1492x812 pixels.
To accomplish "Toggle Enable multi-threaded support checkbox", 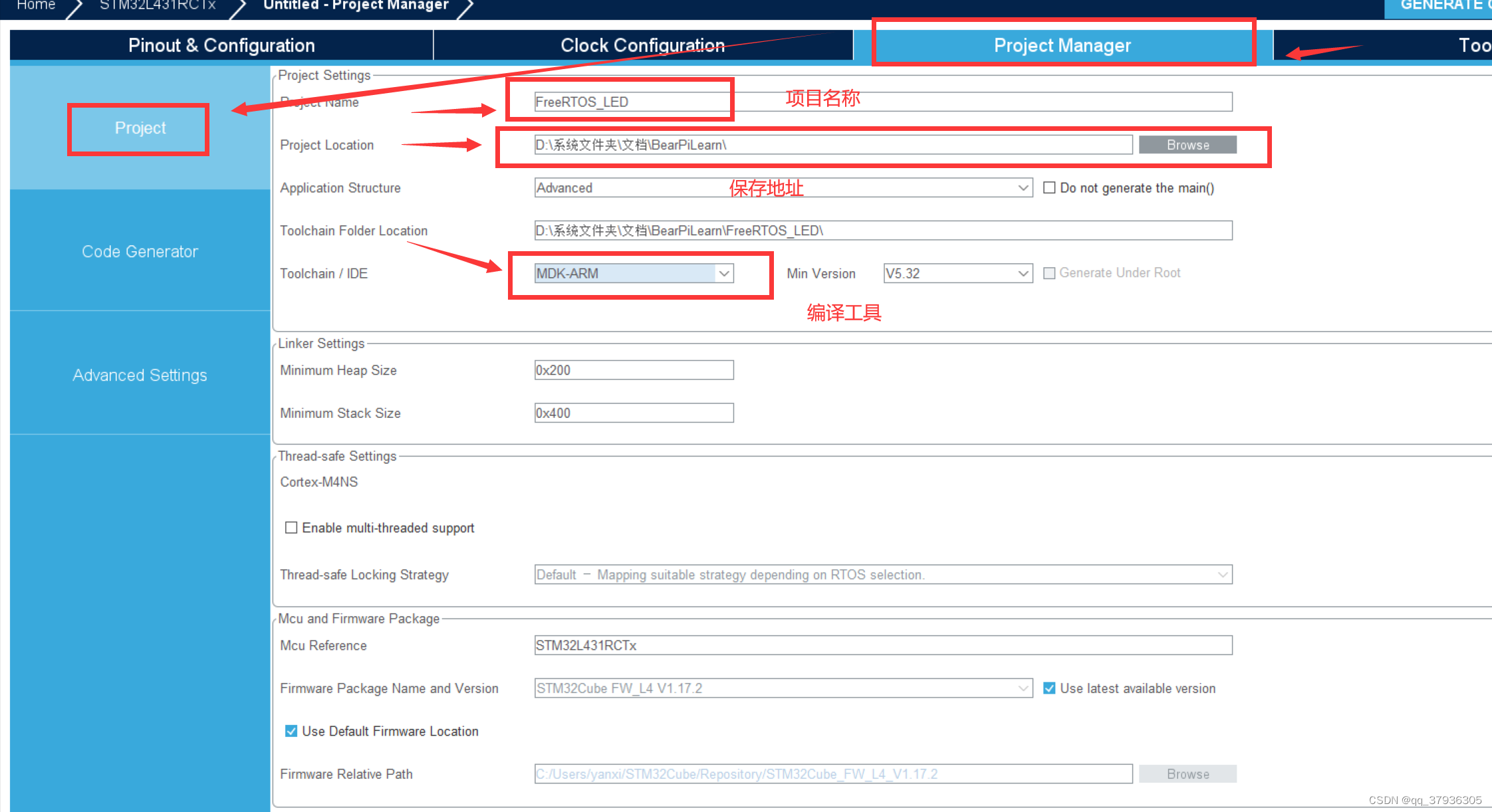I will (x=291, y=528).
